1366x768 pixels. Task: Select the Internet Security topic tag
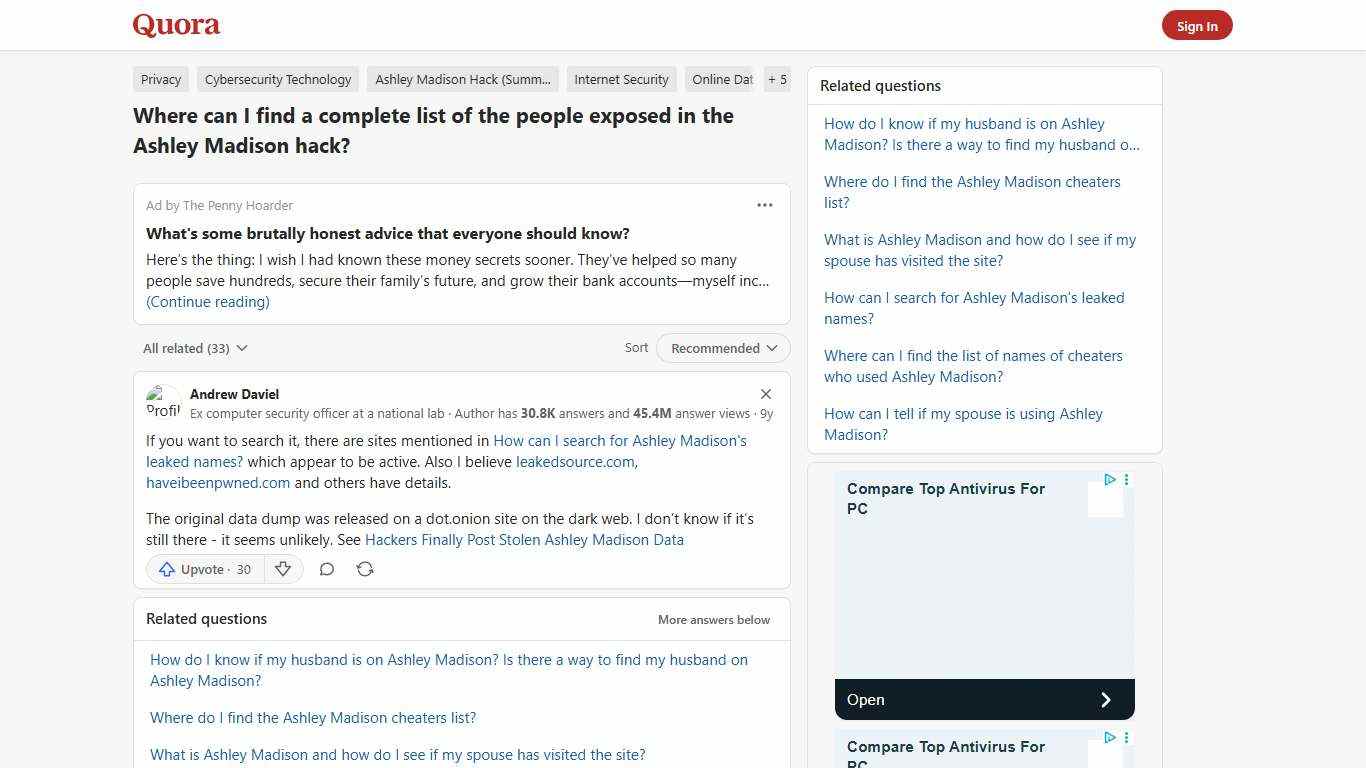[x=621, y=79]
